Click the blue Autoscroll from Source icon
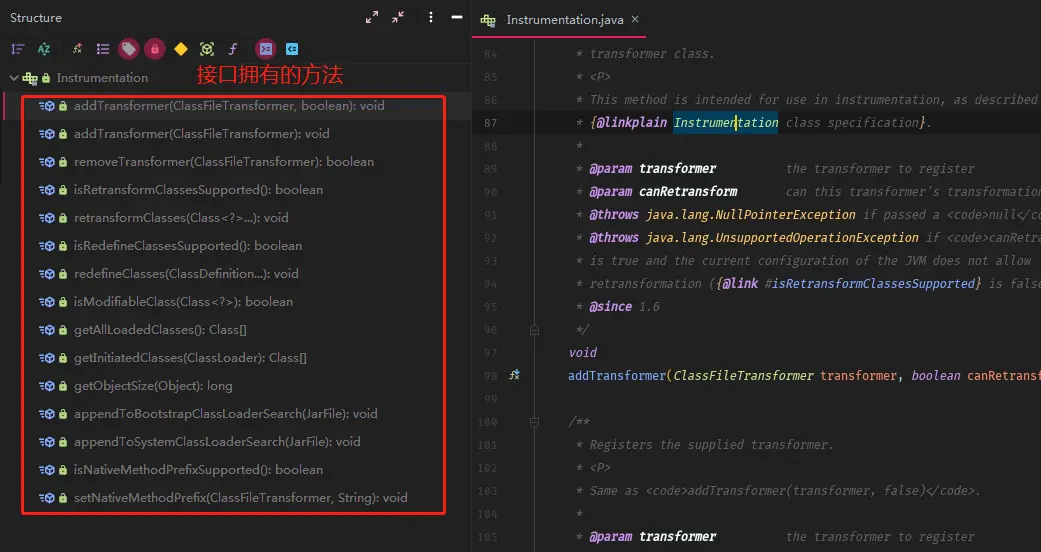This screenshot has height=552, width=1041. point(291,49)
